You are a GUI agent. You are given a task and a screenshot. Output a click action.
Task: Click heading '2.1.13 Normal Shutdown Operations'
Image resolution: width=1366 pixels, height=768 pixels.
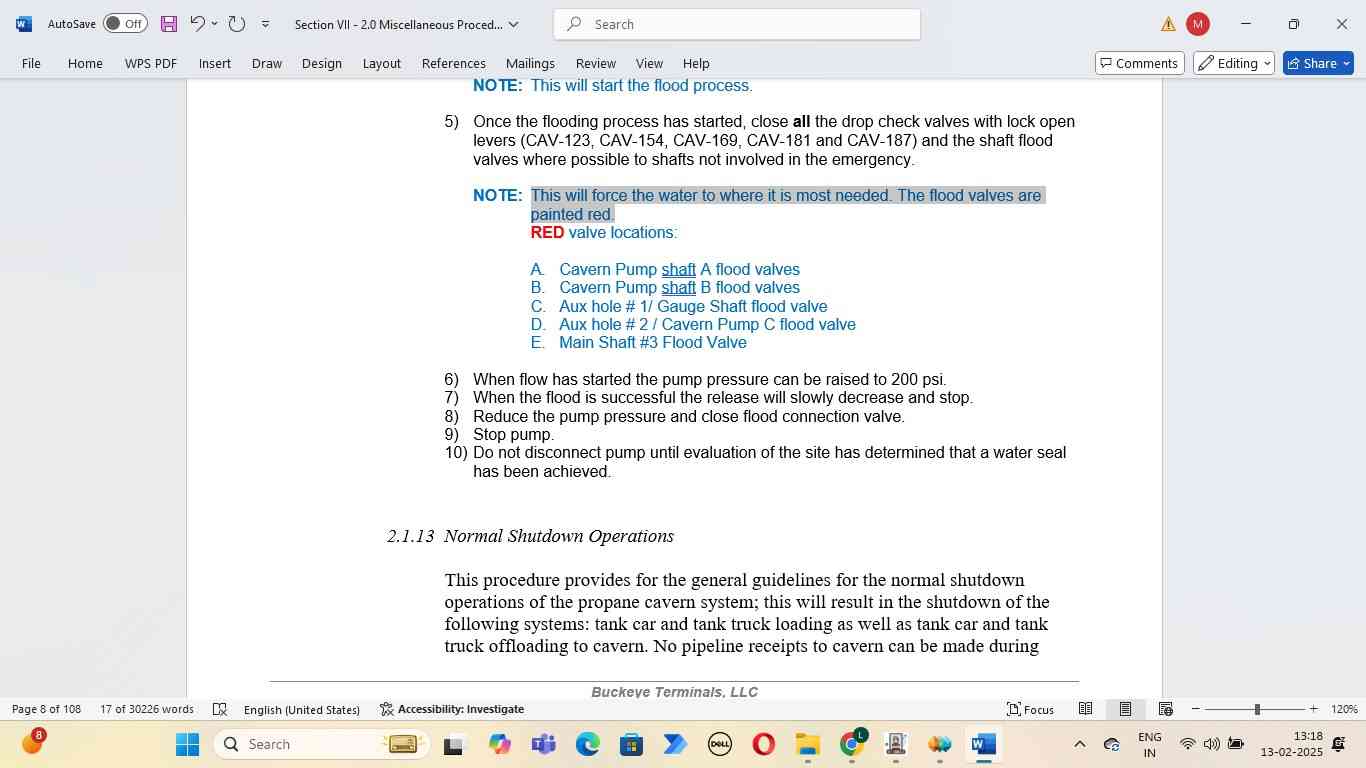pyautogui.click(x=530, y=536)
